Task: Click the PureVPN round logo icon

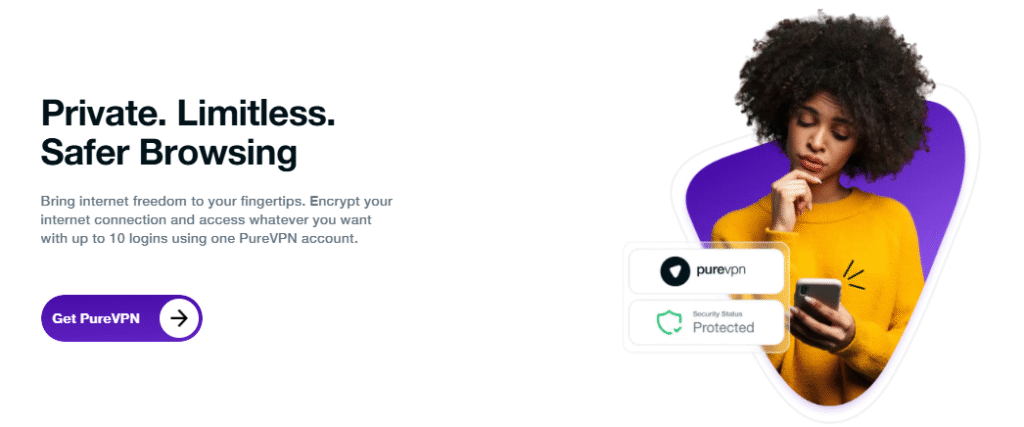Action: click(676, 272)
